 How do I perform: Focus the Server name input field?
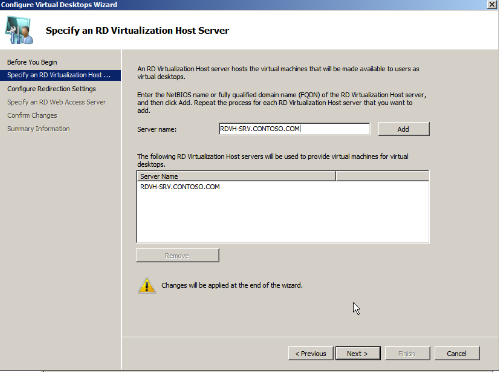(x=294, y=129)
